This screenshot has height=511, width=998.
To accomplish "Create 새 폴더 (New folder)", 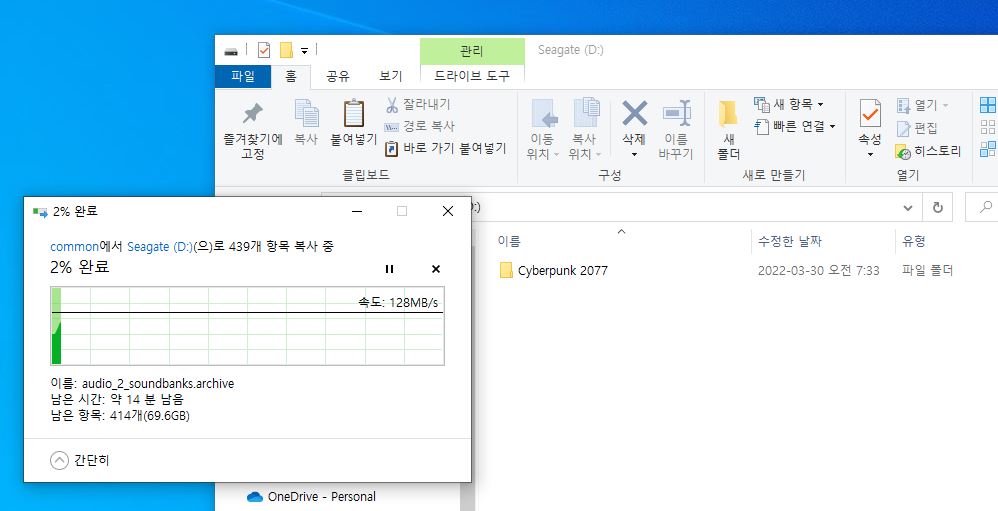I will pos(728,130).
